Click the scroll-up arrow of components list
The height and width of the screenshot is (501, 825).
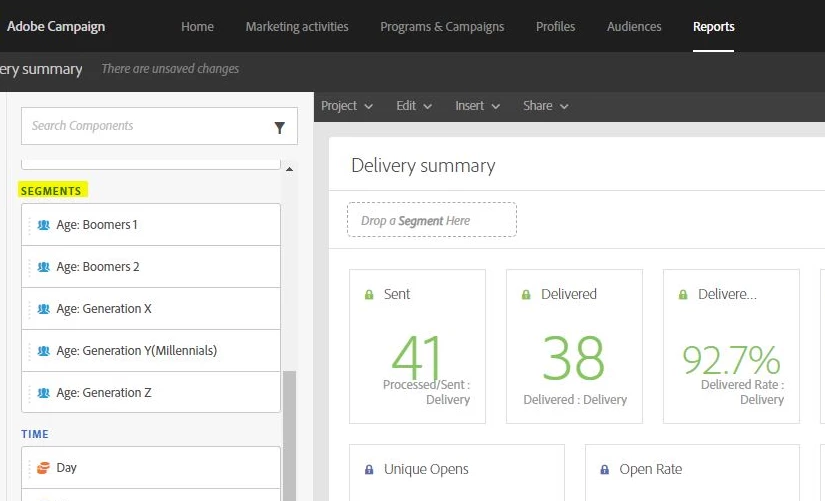[x=289, y=169]
